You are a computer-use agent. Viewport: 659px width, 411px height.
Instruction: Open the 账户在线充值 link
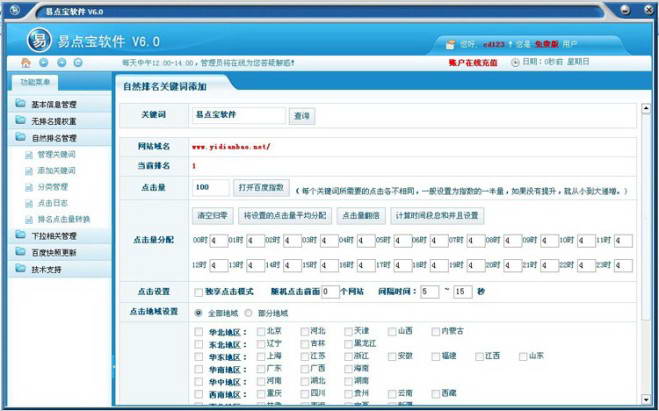pyautogui.click(x=473, y=63)
